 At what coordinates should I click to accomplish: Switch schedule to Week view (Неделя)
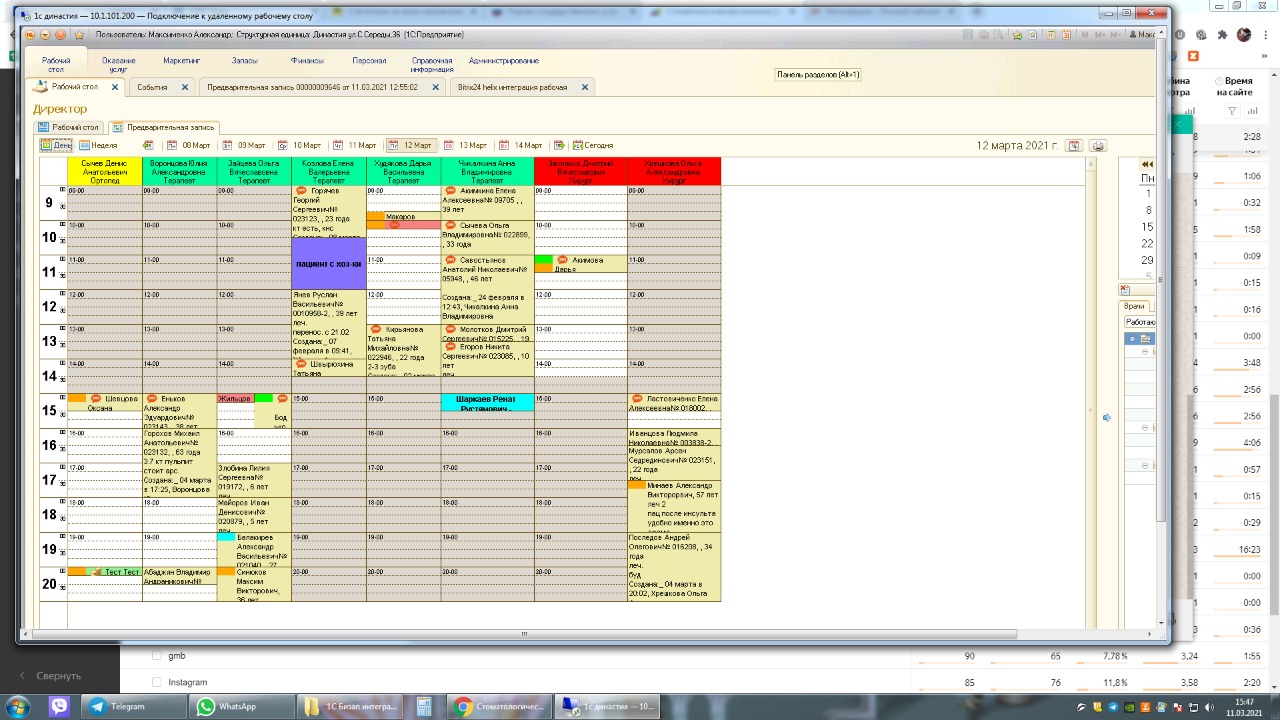(x=98, y=146)
